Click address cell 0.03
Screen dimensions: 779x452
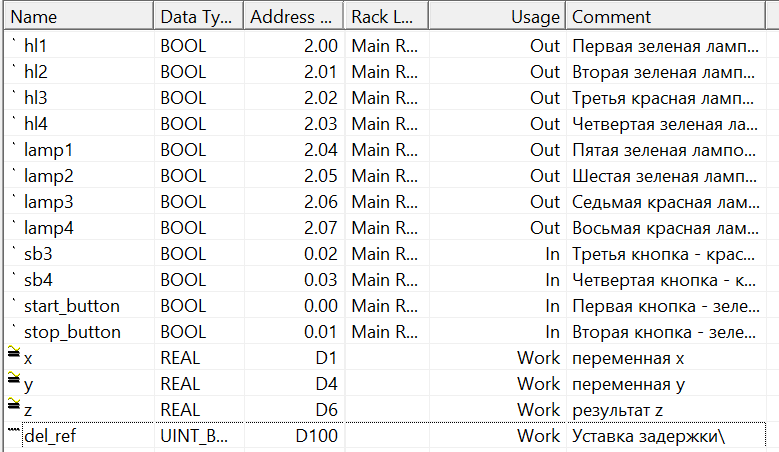click(321, 280)
